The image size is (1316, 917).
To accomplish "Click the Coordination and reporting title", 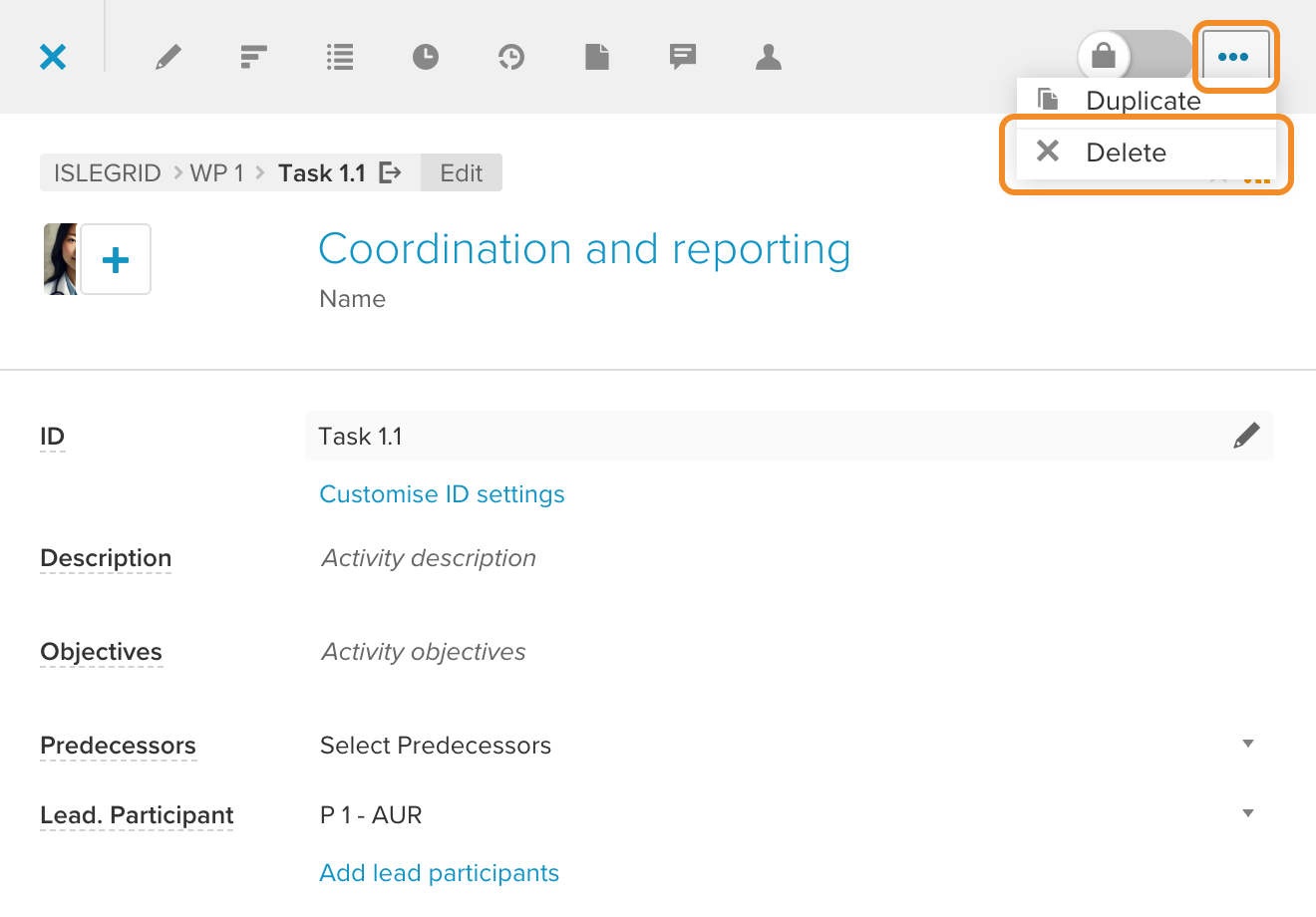I will [584, 249].
